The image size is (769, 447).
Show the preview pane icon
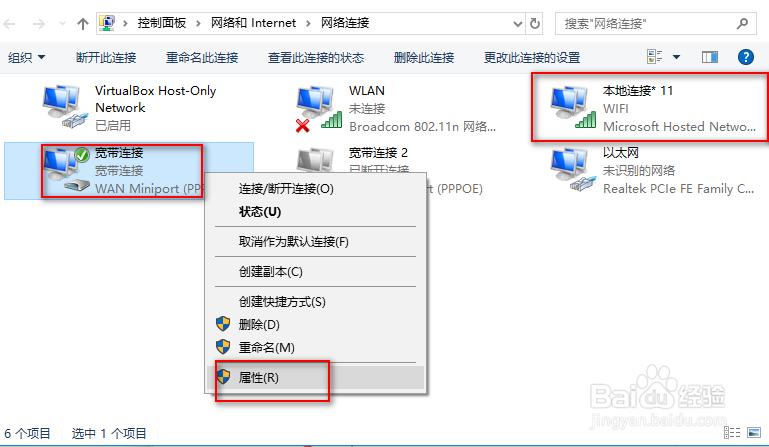710,57
